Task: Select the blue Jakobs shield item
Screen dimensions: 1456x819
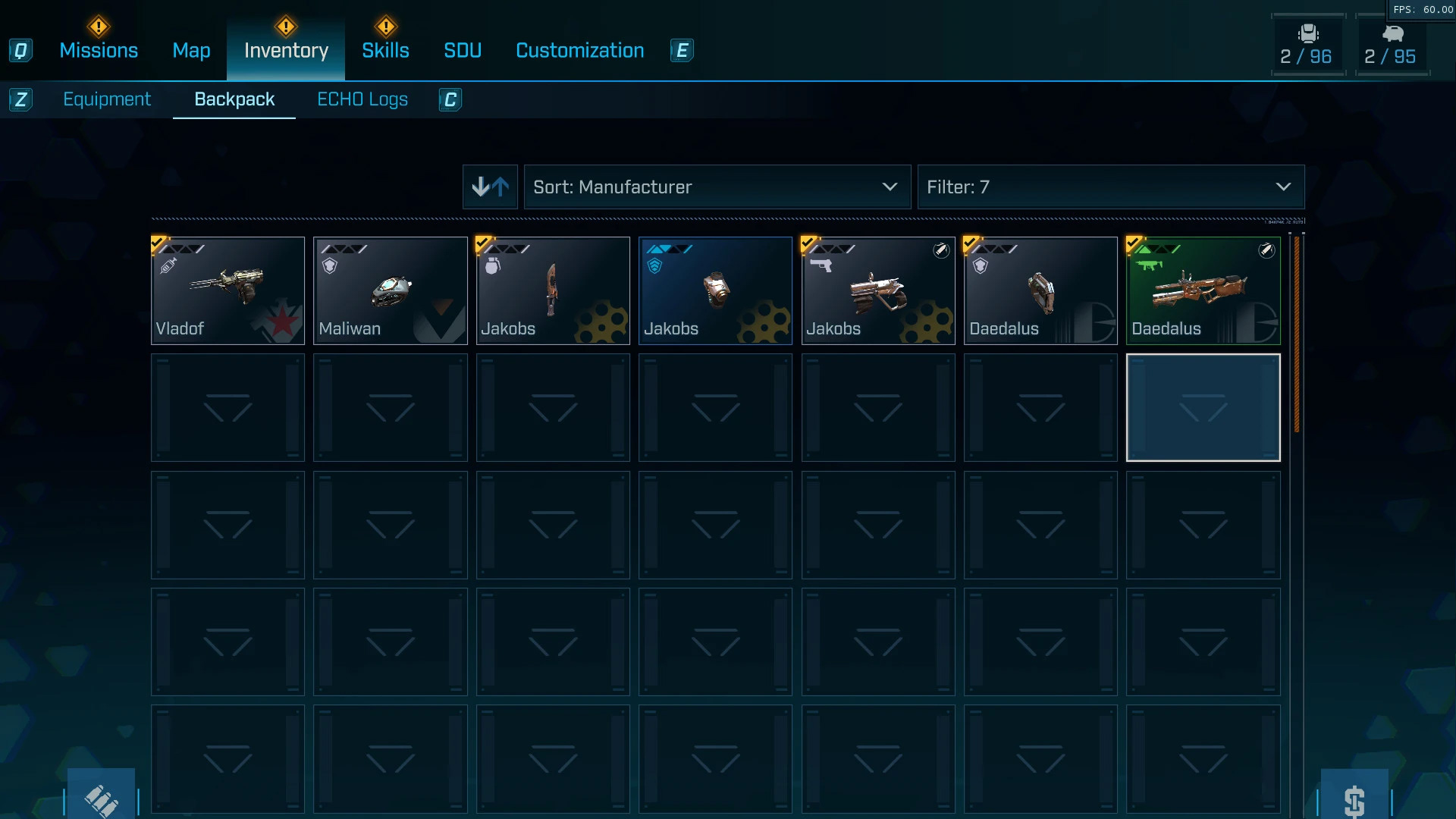Action: (x=715, y=291)
